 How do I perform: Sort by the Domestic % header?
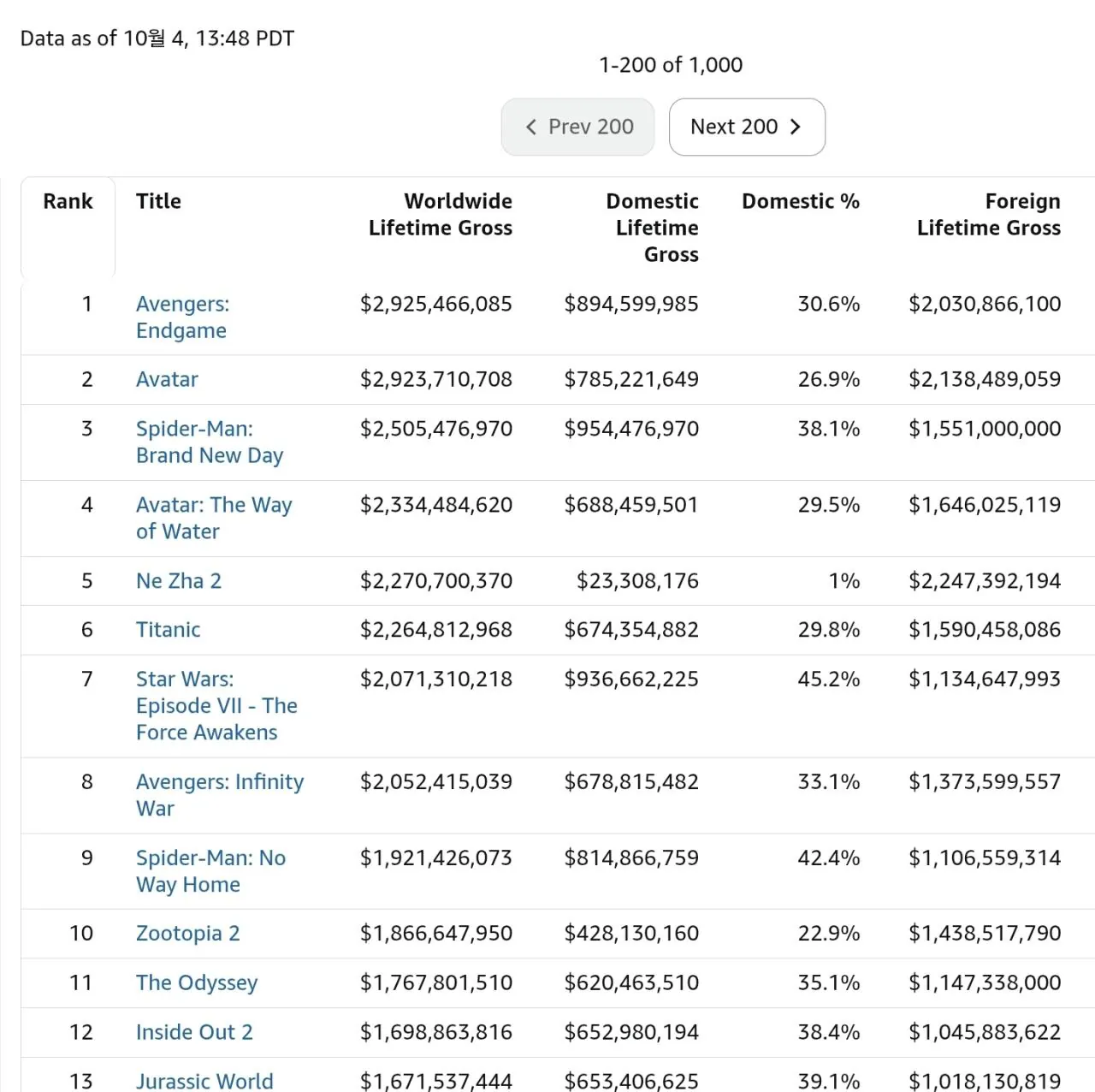[x=801, y=201]
